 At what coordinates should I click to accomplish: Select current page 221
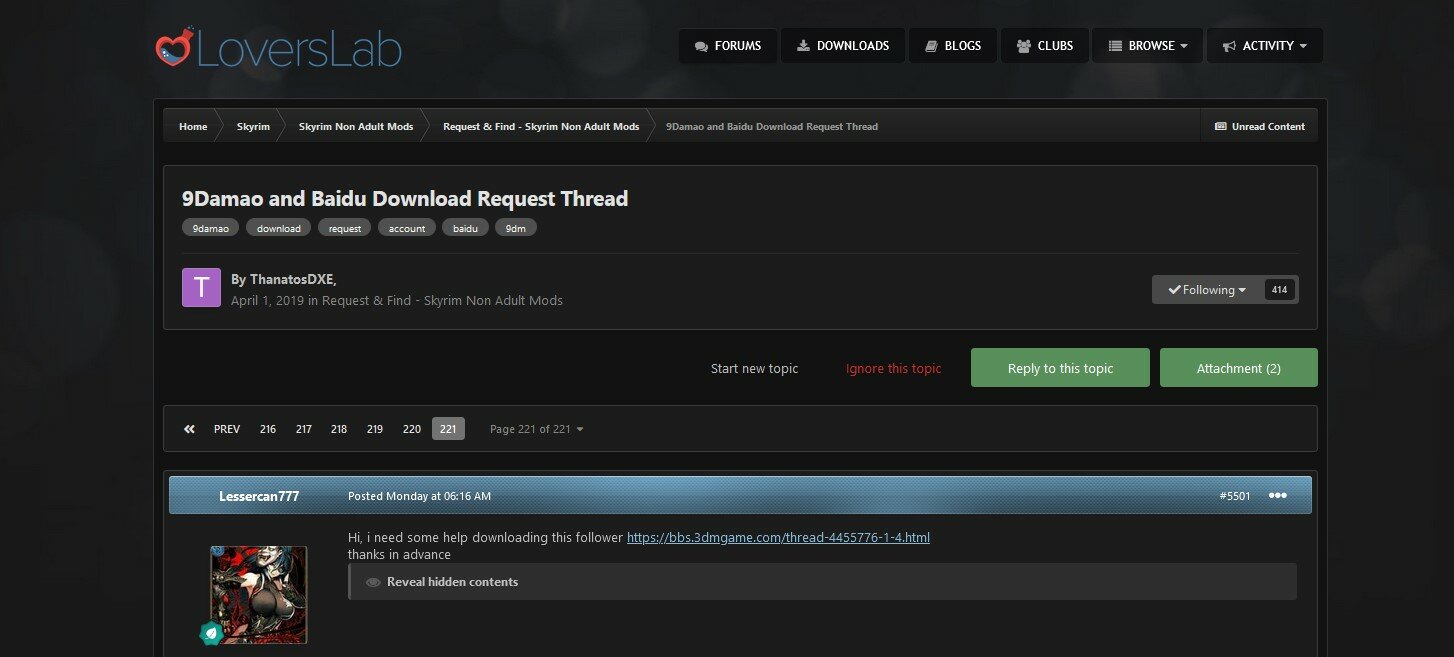[x=448, y=429]
